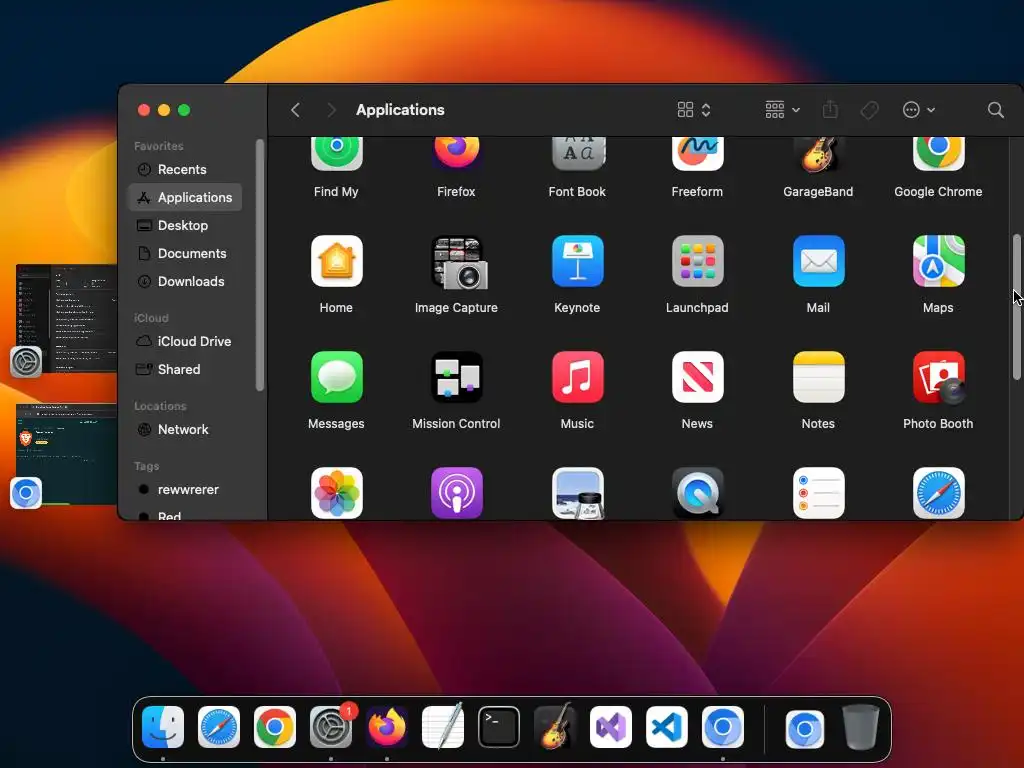The image size is (1024, 768).
Task: Click the Edit Tags toolbar button
Action: tap(869, 110)
